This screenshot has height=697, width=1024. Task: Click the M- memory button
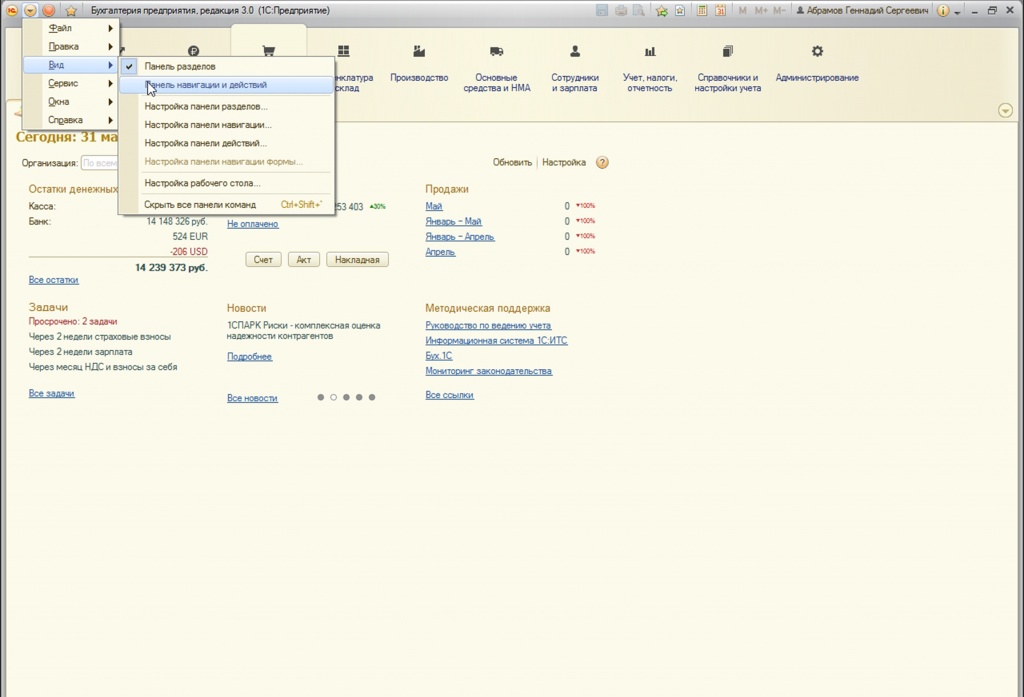779,10
